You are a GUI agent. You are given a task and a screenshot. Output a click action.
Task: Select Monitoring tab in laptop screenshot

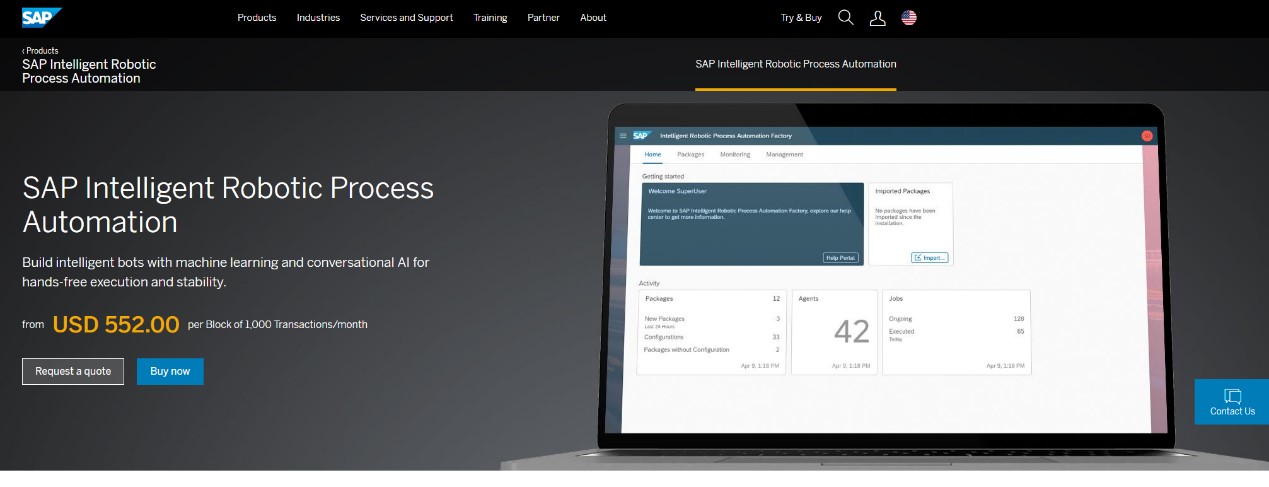[x=735, y=154]
